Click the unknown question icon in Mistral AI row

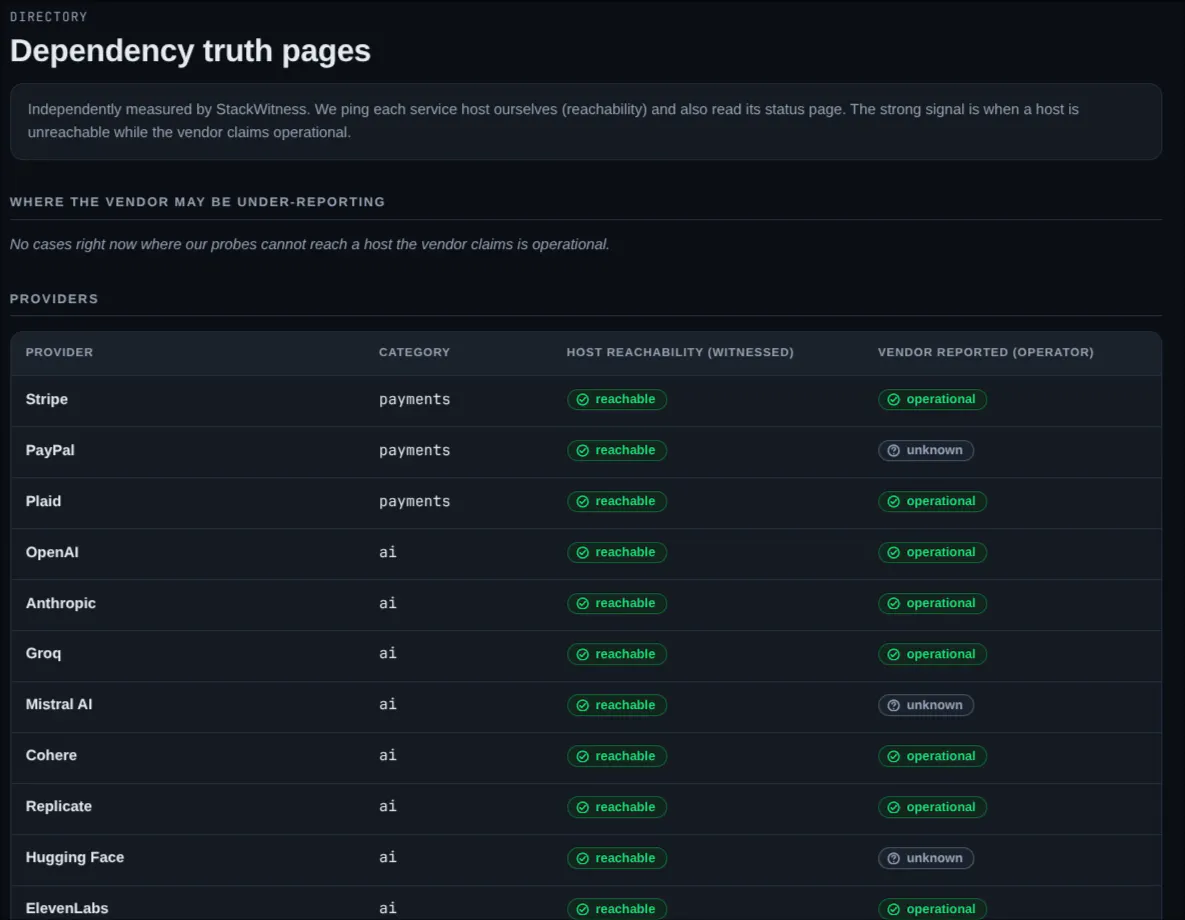click(893, 705)
